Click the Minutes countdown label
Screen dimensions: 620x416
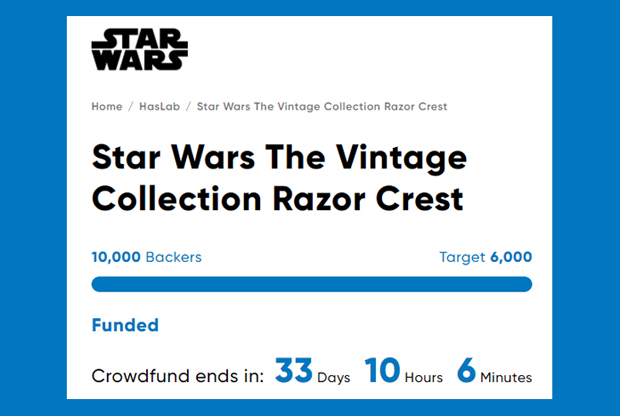(506, 378)
